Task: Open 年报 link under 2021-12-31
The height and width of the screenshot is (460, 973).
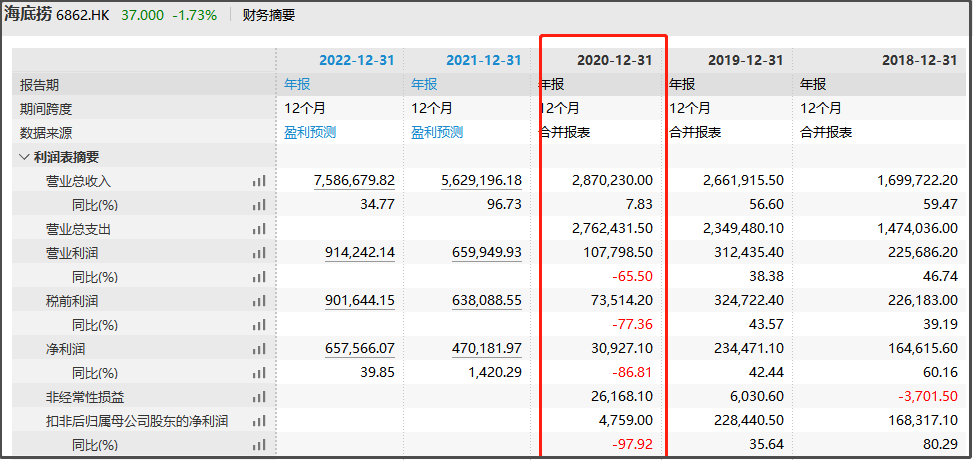Action: click(x=424, y=85)
